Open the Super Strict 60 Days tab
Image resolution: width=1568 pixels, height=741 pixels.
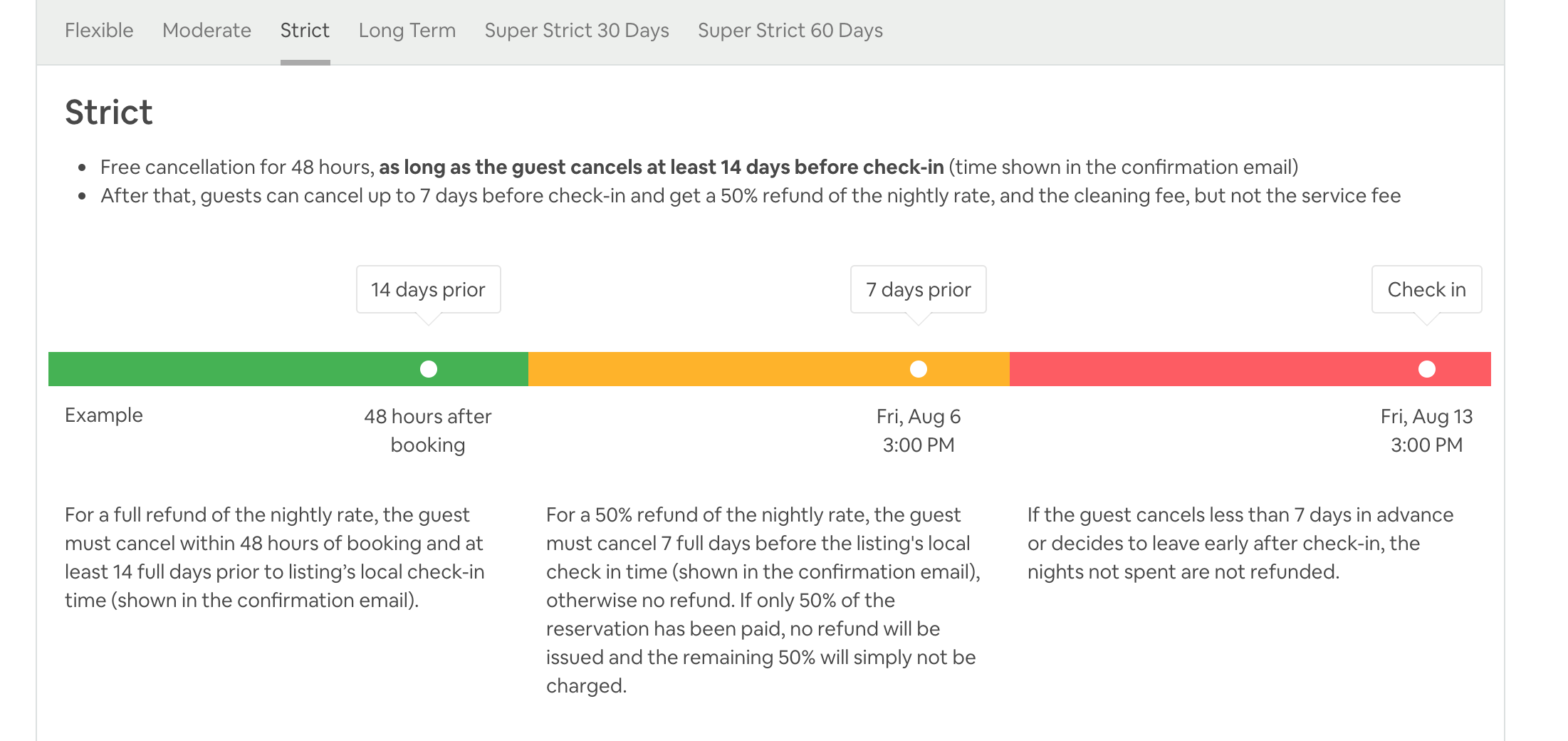point(790,31)
